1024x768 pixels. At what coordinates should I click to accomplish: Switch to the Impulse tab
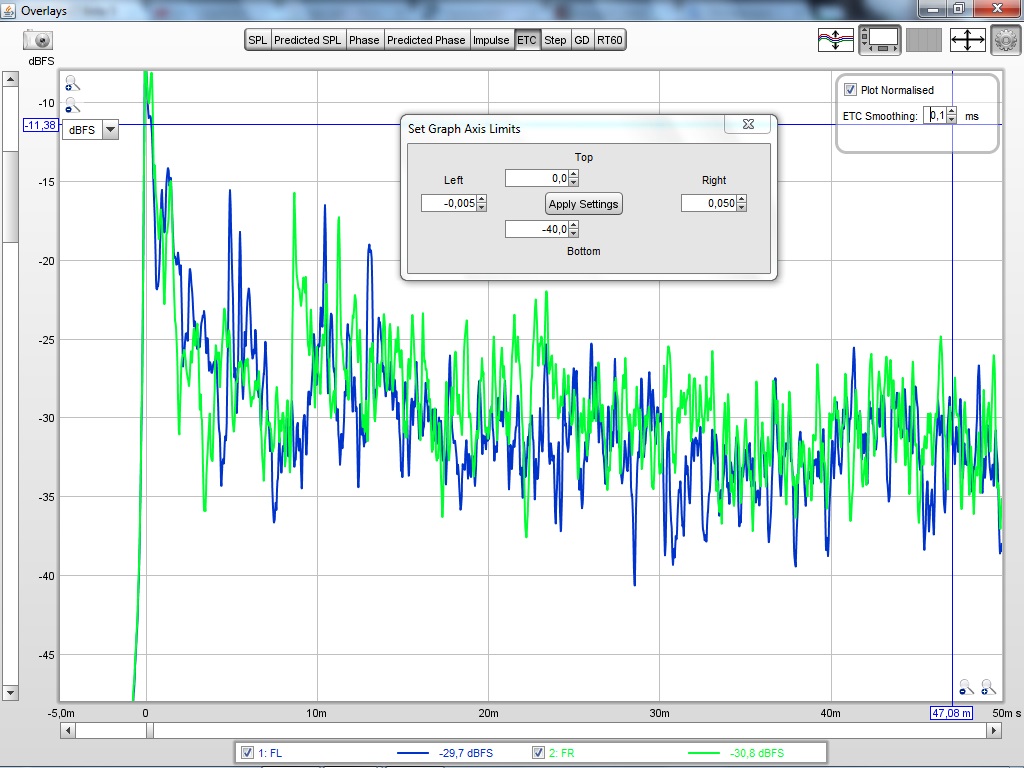pos(491,40)
